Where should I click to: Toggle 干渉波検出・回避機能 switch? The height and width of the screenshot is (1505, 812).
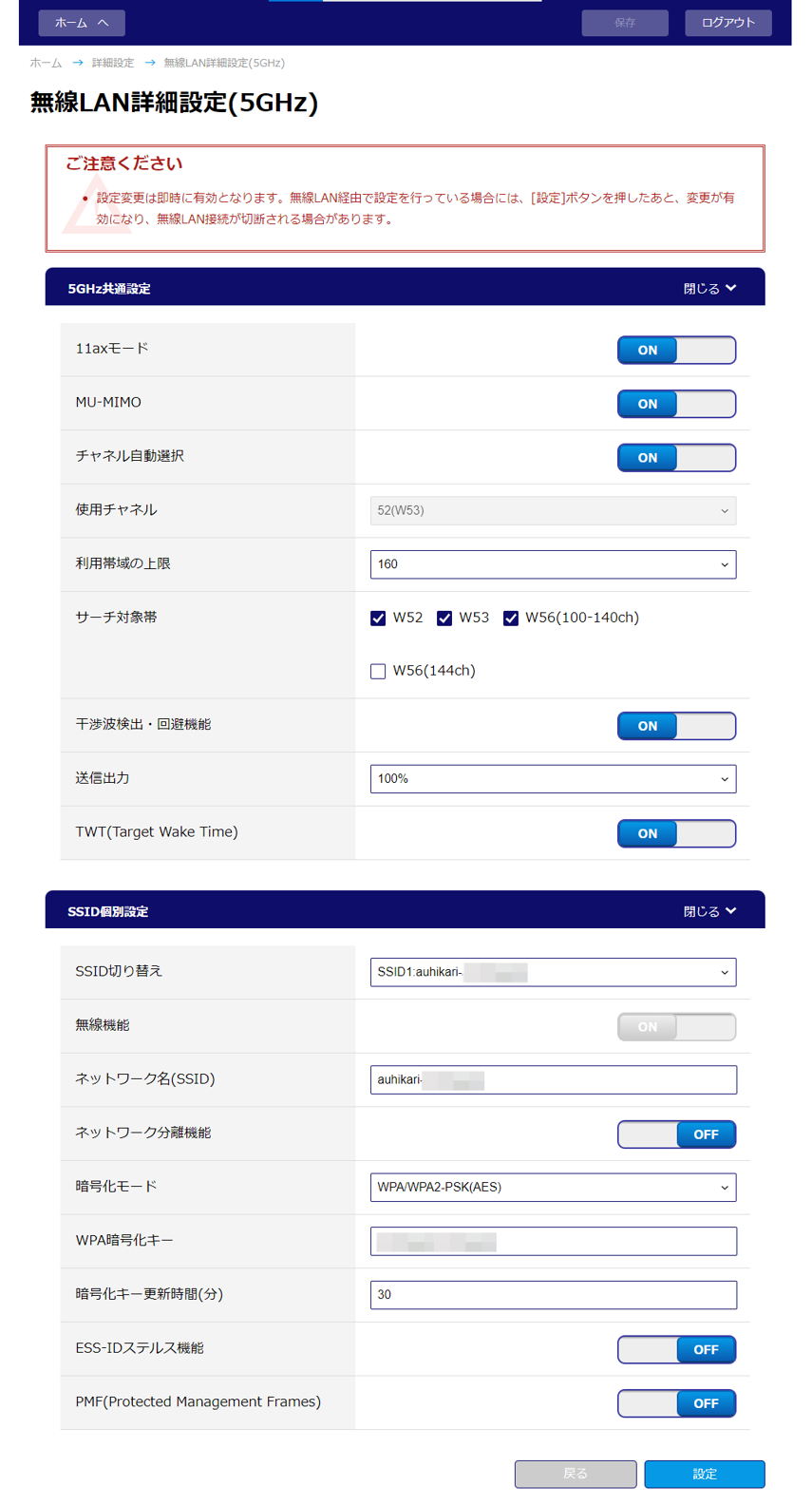click(x=676, y=726)
